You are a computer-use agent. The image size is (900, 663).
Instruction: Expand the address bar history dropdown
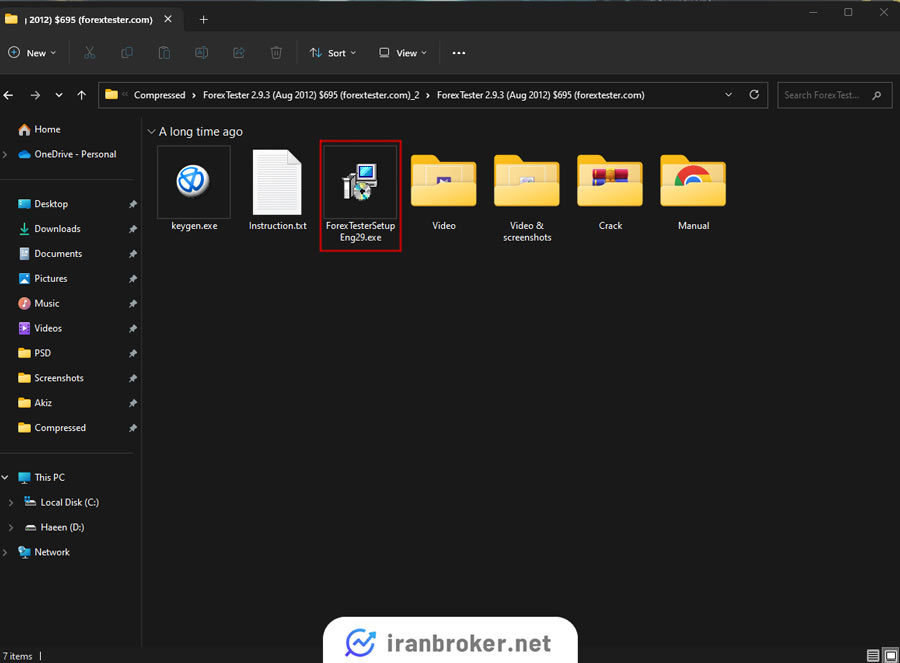(x=728, y=95)
